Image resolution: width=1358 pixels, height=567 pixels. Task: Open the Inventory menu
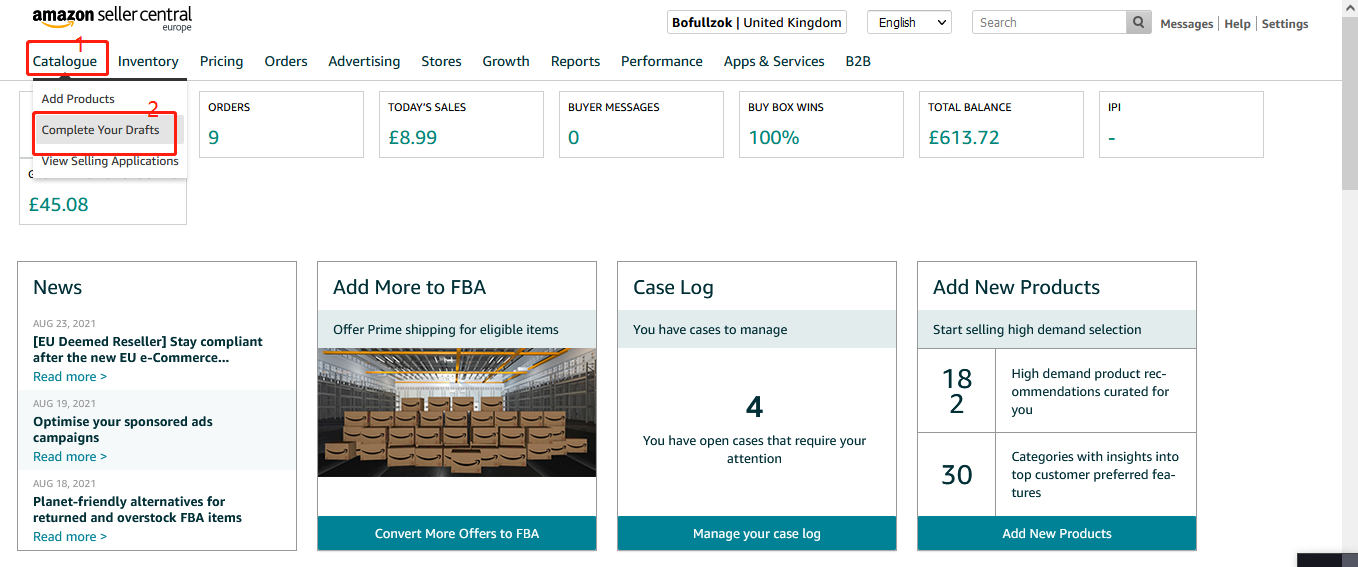pos(148,61)
